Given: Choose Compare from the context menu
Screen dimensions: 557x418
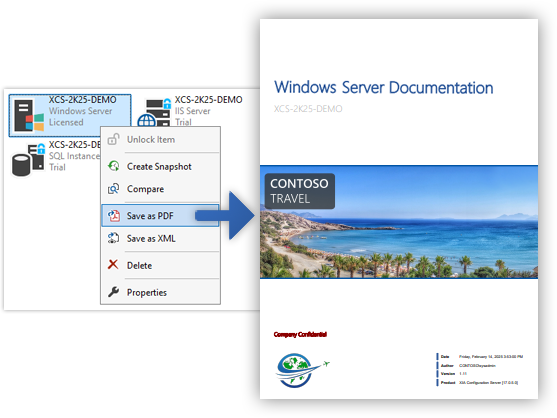Looking at the screenshot, I should tap(160, 189).
